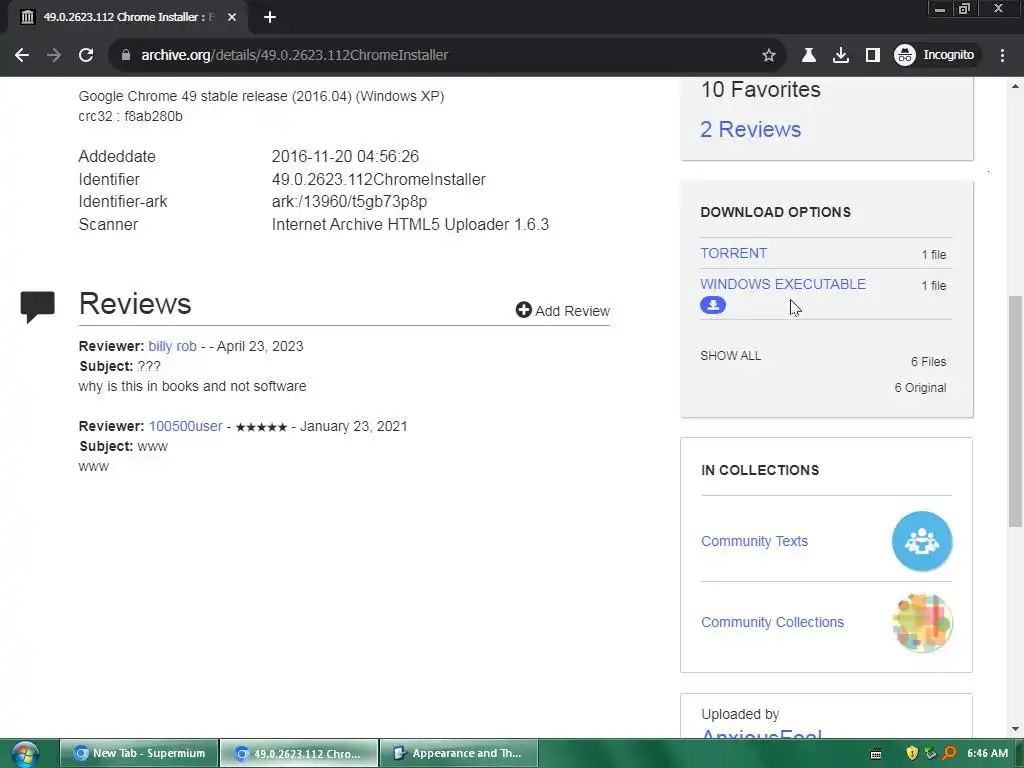Bookmark this page with the star icon
Image resolution: width=1024 pixels, height=768 pixels.
(x=769, y=55)
